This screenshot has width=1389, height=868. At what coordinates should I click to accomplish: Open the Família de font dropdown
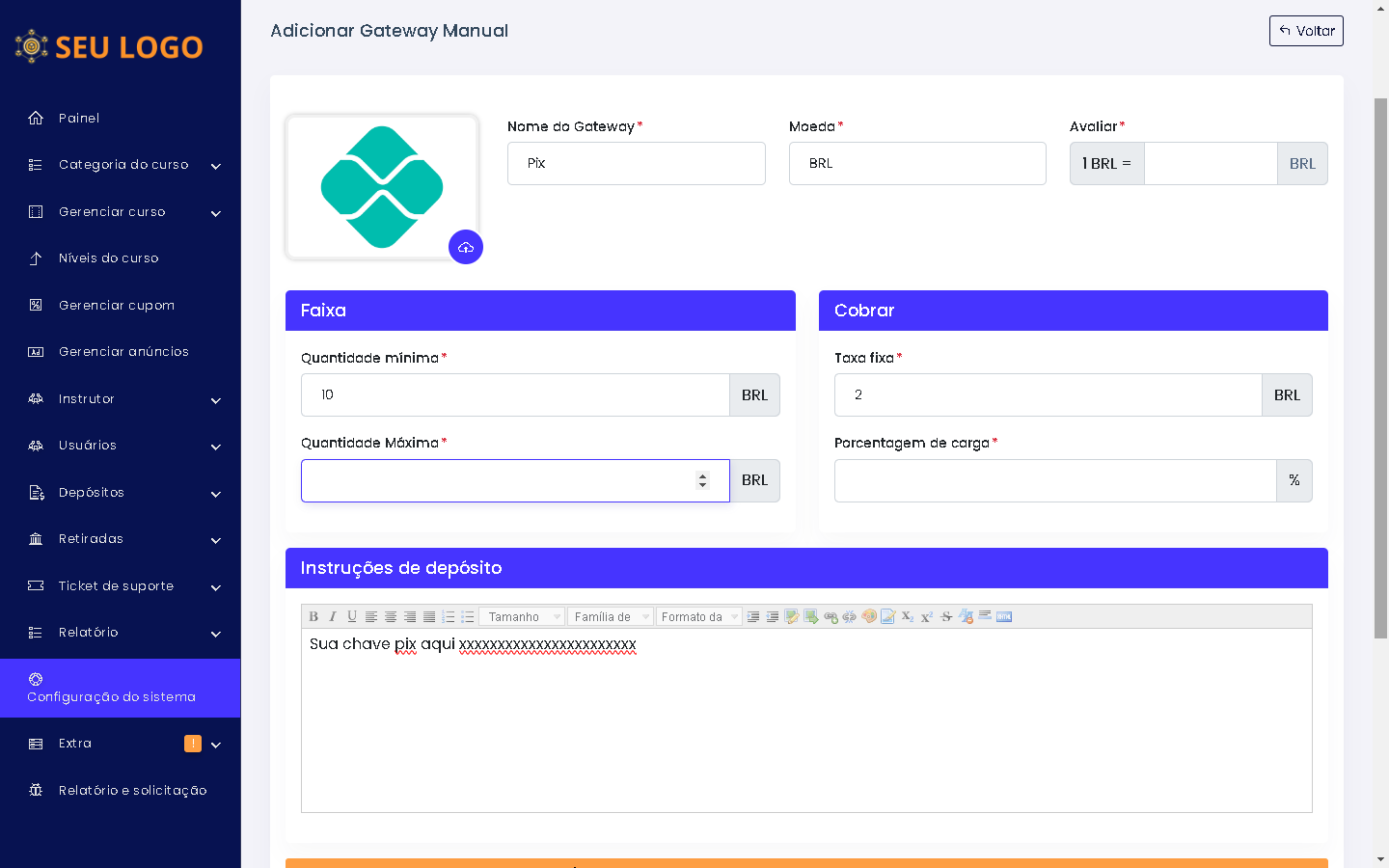pyautogui.click(x=611, y=617)
